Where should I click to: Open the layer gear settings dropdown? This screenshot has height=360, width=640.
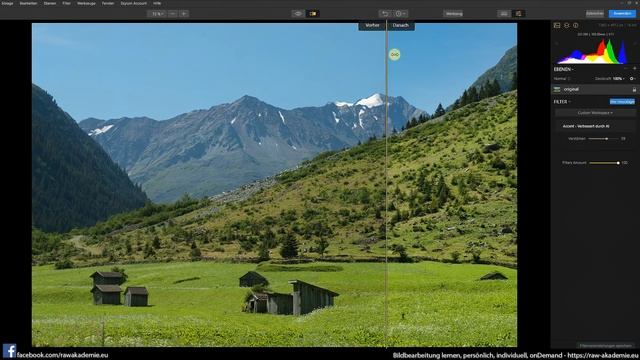coord(632,79)
